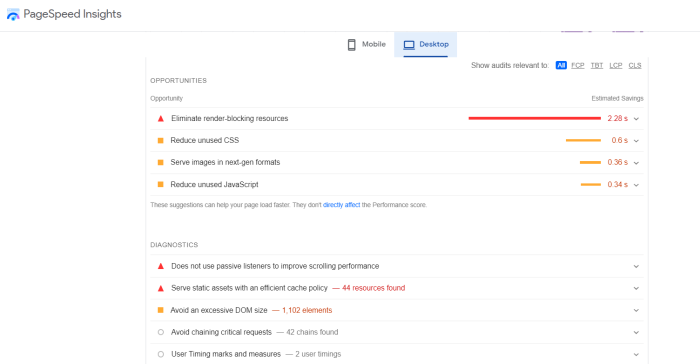700x364 pixels.
Task: Click '44 resources found' text
Action: point(373,288)
